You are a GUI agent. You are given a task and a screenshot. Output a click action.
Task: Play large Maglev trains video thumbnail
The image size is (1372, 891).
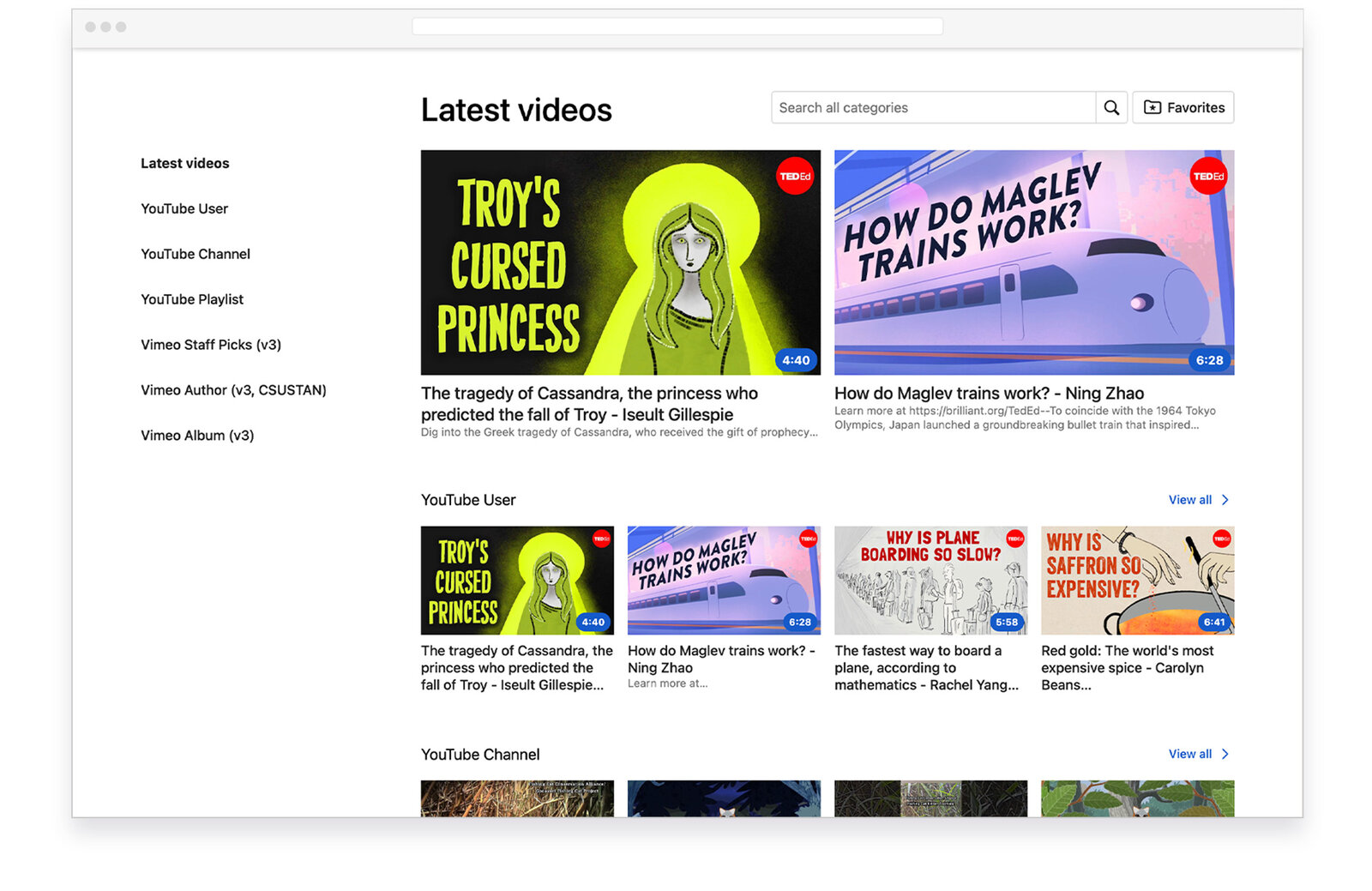(x=1034, y=262)
